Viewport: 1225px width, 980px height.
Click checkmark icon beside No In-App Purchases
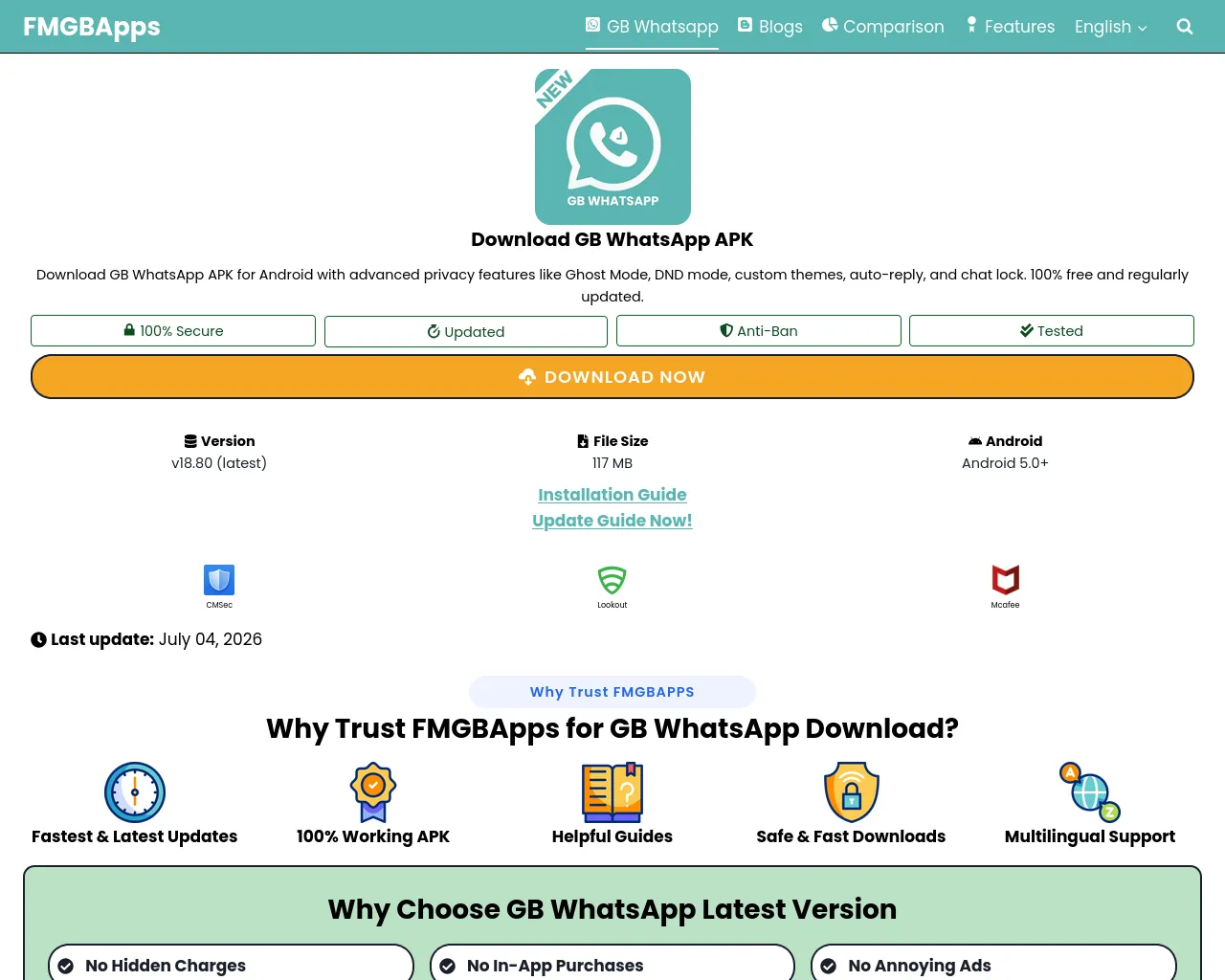coord(447,967)
